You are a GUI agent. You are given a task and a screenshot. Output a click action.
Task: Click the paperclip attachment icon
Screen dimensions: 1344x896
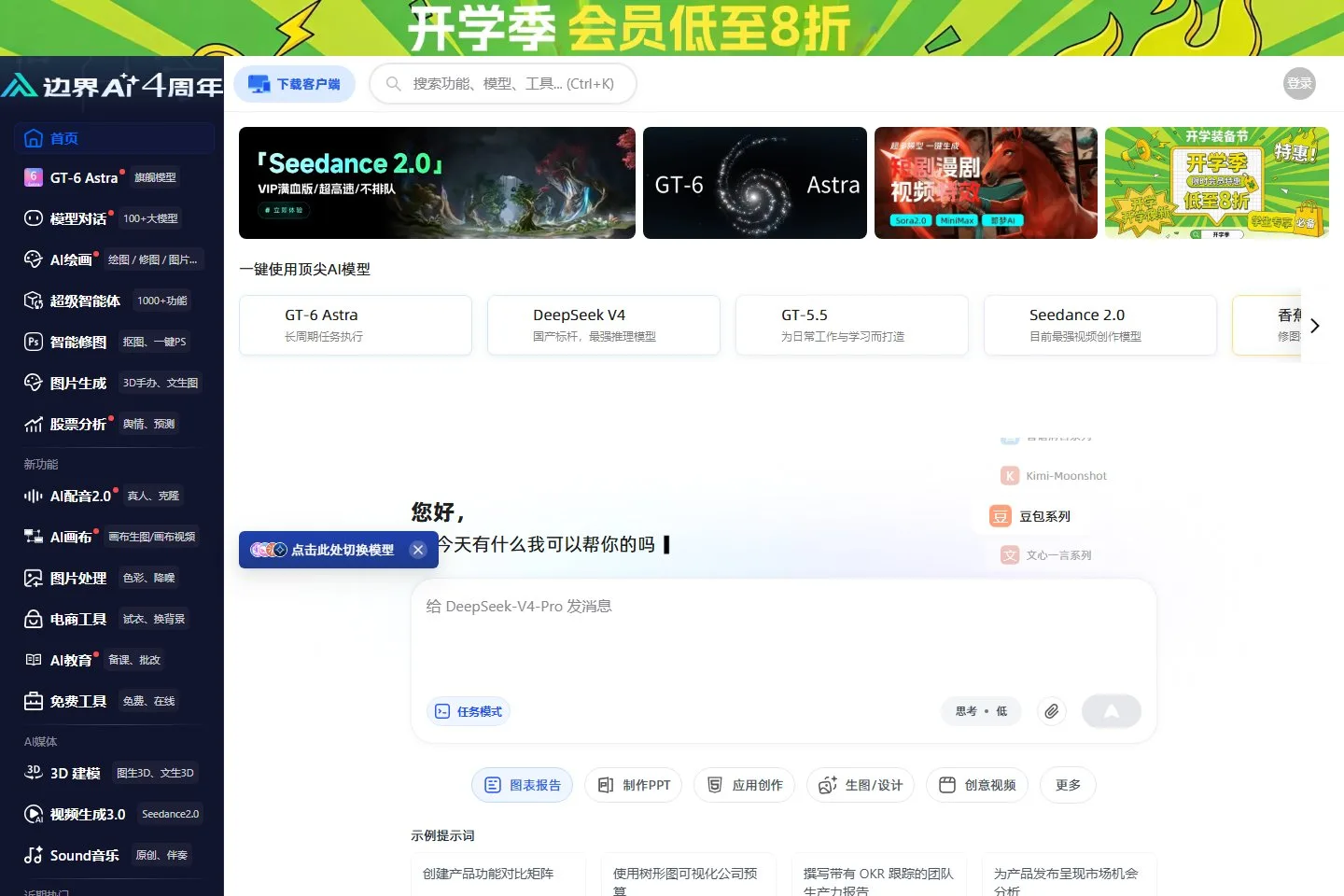1052,711
